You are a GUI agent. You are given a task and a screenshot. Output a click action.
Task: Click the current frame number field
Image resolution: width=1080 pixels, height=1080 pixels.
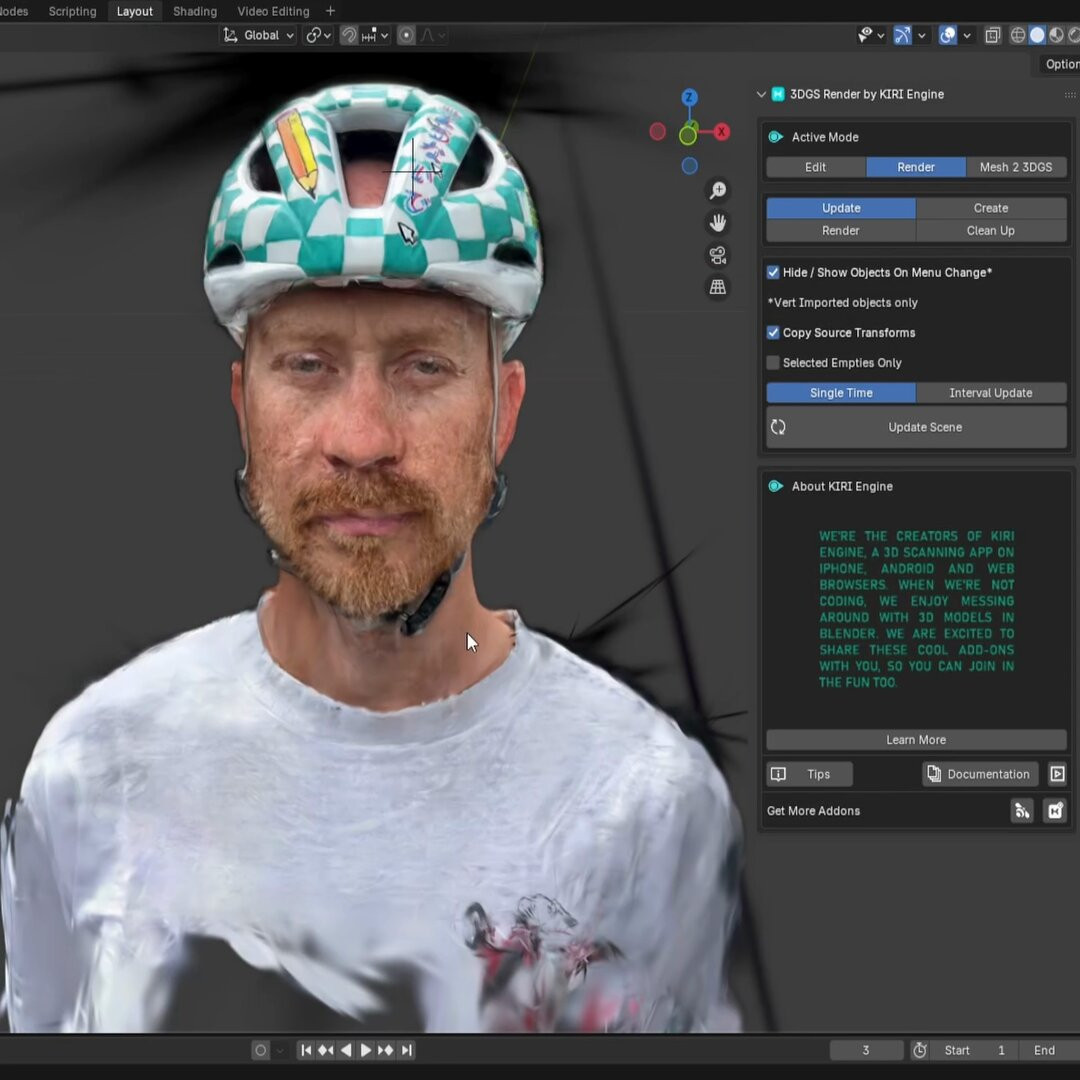point(866,1050)
